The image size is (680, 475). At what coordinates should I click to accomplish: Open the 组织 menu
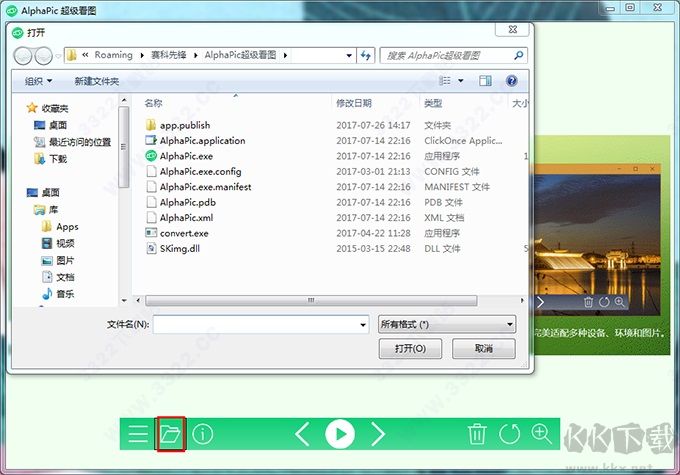(38, 81)
